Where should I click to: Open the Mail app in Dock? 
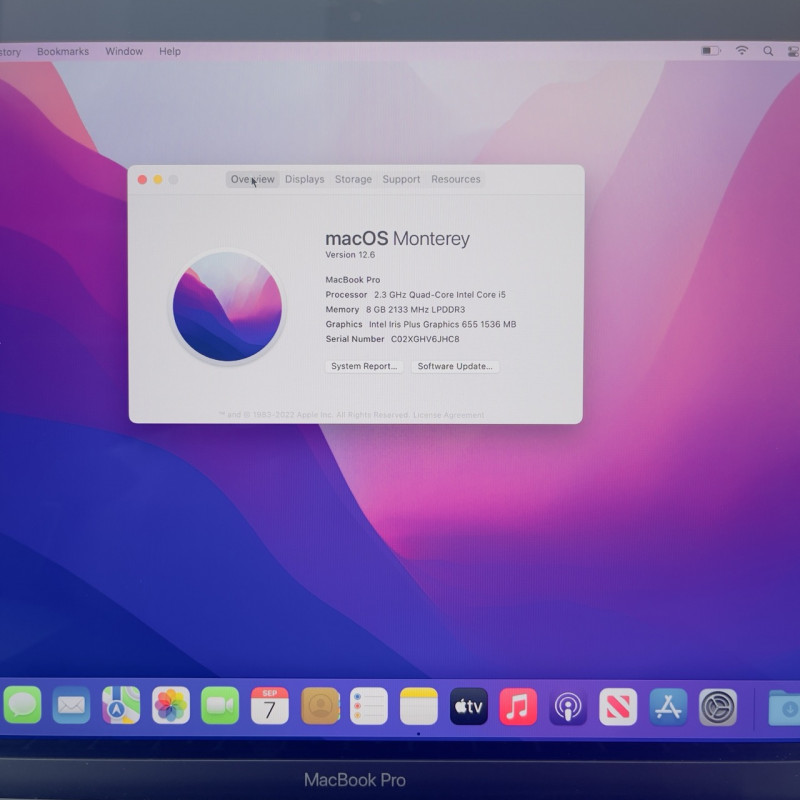(x=71, y=706)
